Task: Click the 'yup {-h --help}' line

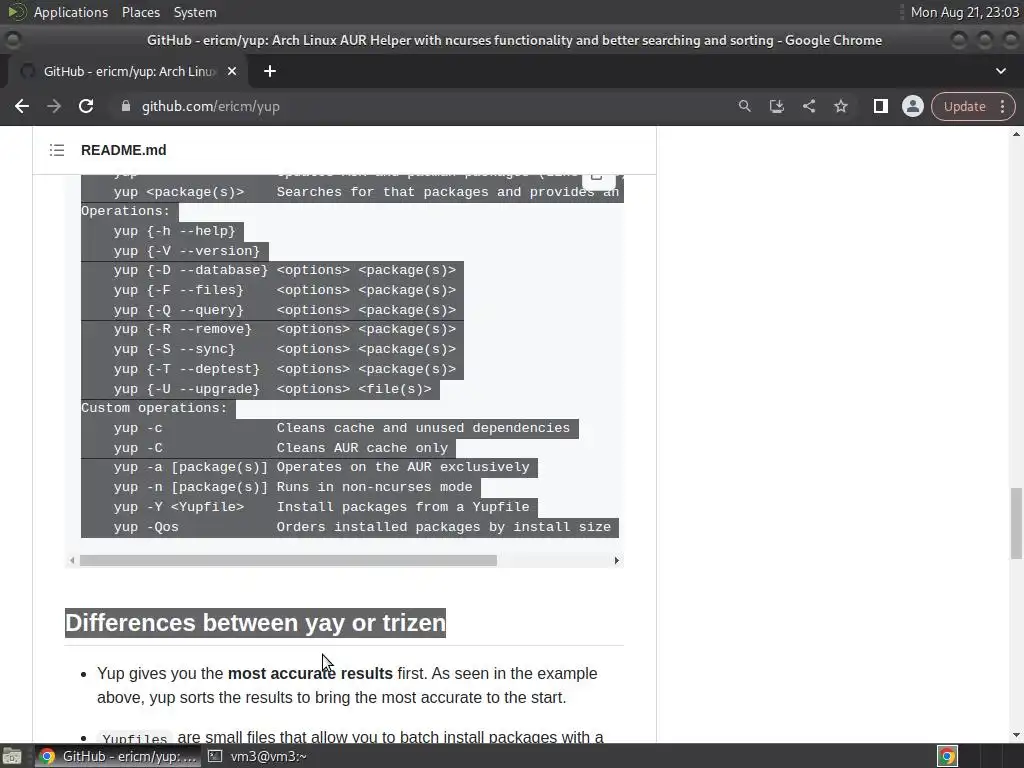Action: [x=174, y=231]
